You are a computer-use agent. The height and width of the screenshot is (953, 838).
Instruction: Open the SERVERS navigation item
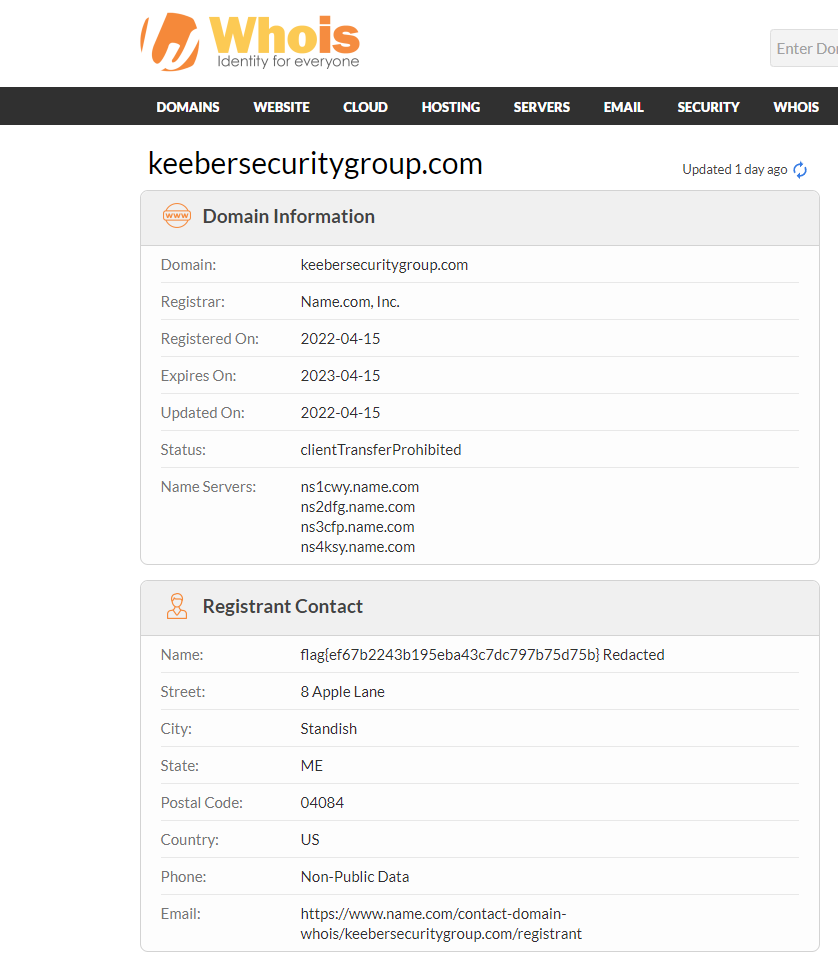pos(541,107)
